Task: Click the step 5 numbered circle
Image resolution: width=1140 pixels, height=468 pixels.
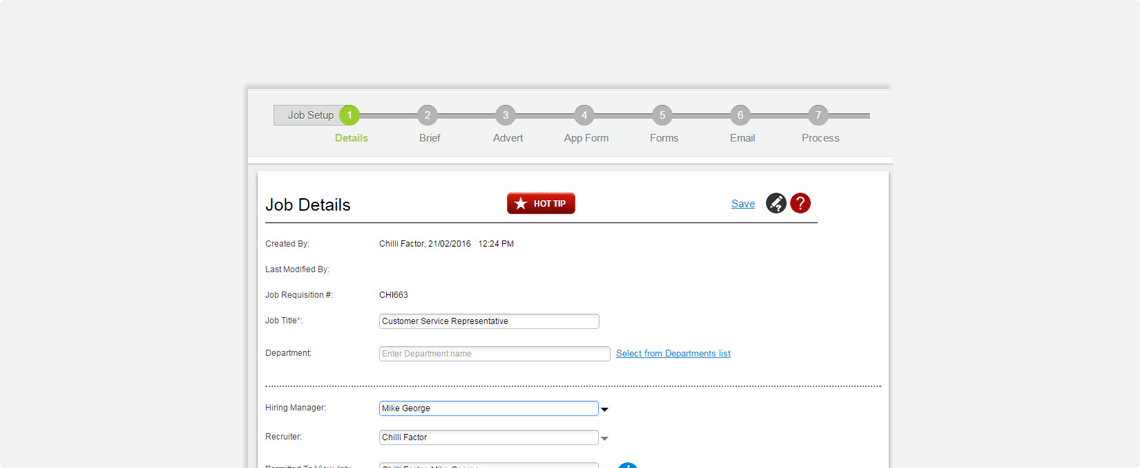Action: 662,115
